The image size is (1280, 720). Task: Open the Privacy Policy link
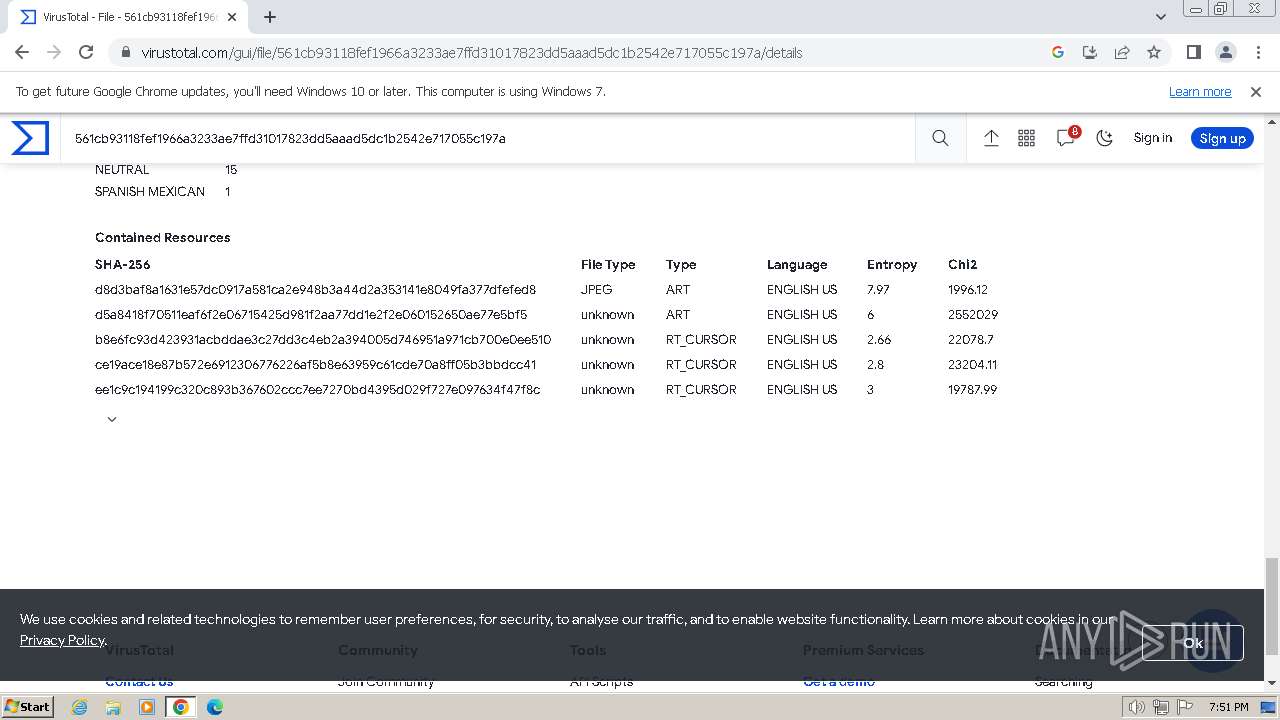point(62,640)
